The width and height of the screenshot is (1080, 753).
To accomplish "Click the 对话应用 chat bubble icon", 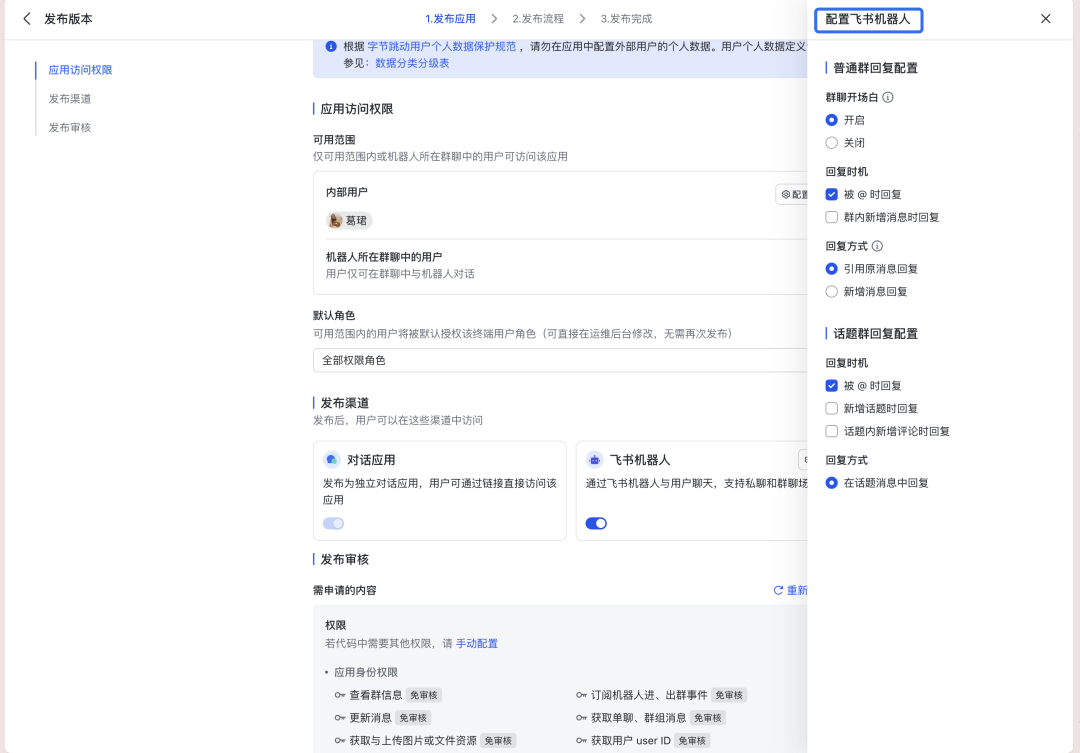I will [332, 460].
